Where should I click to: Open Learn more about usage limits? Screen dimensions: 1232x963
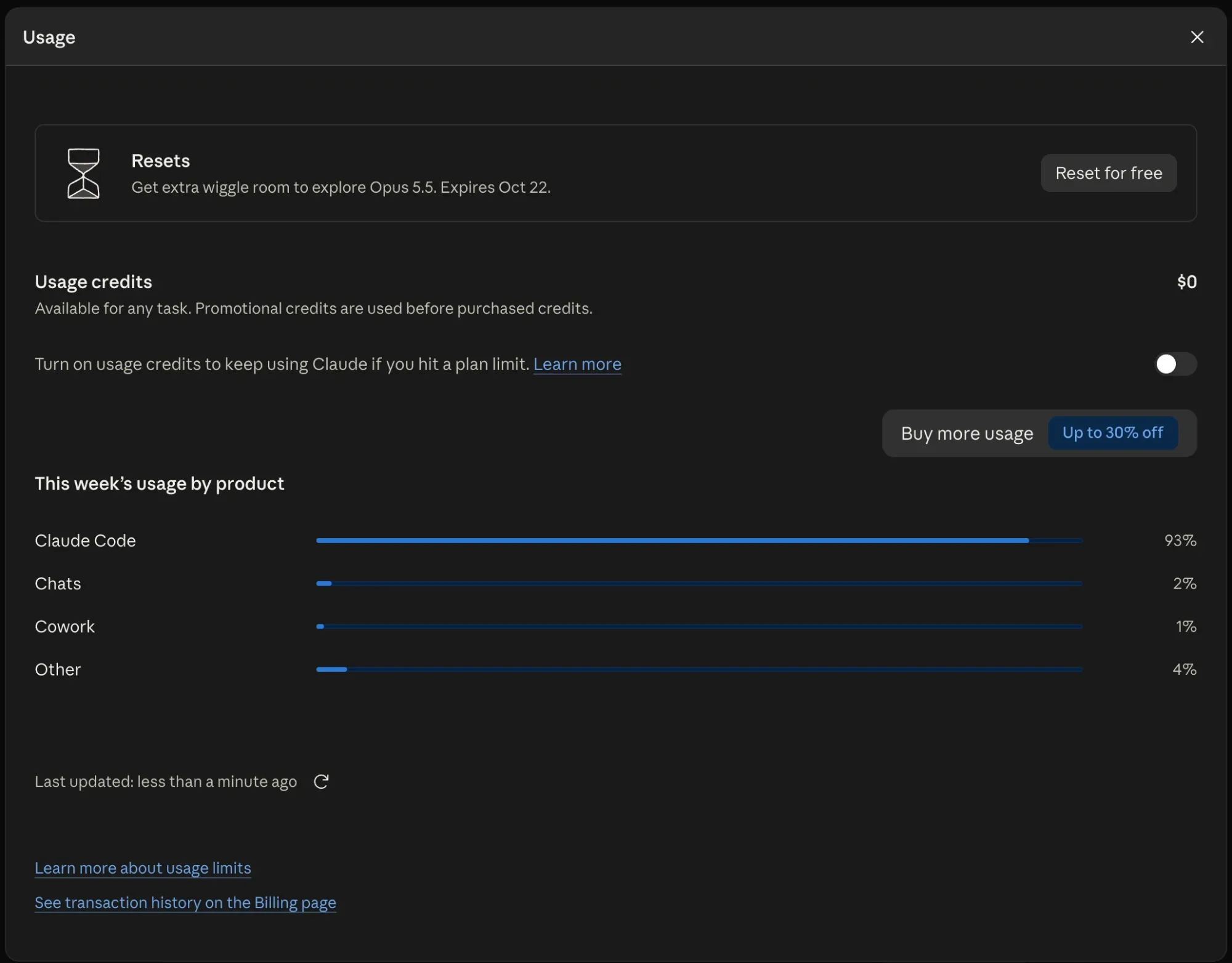click(143, 868)
